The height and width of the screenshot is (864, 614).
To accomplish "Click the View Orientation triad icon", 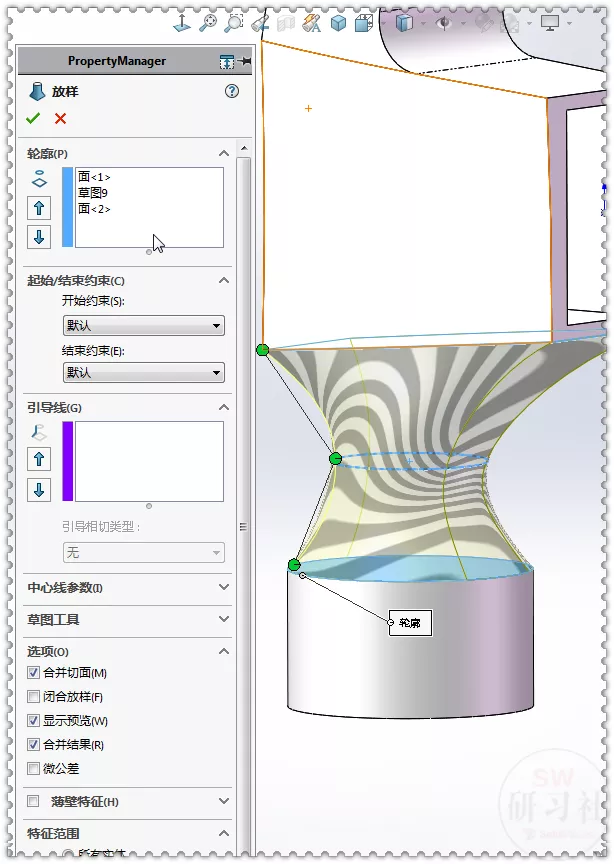I will (182, 23).
